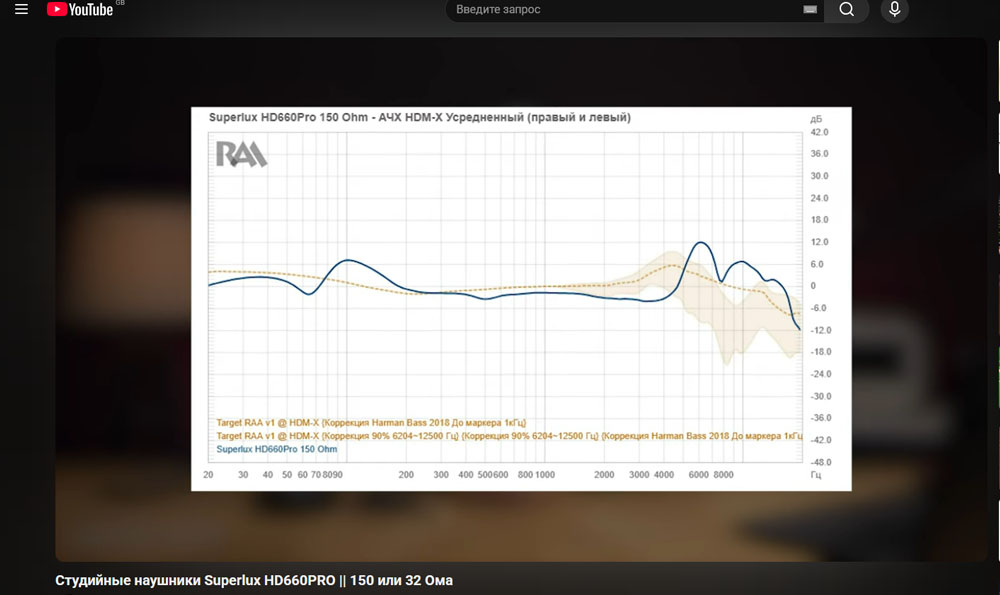Click the "Гц" horizontal axis label
This screenshot has height=595, width=1000.
click(816, 476)
